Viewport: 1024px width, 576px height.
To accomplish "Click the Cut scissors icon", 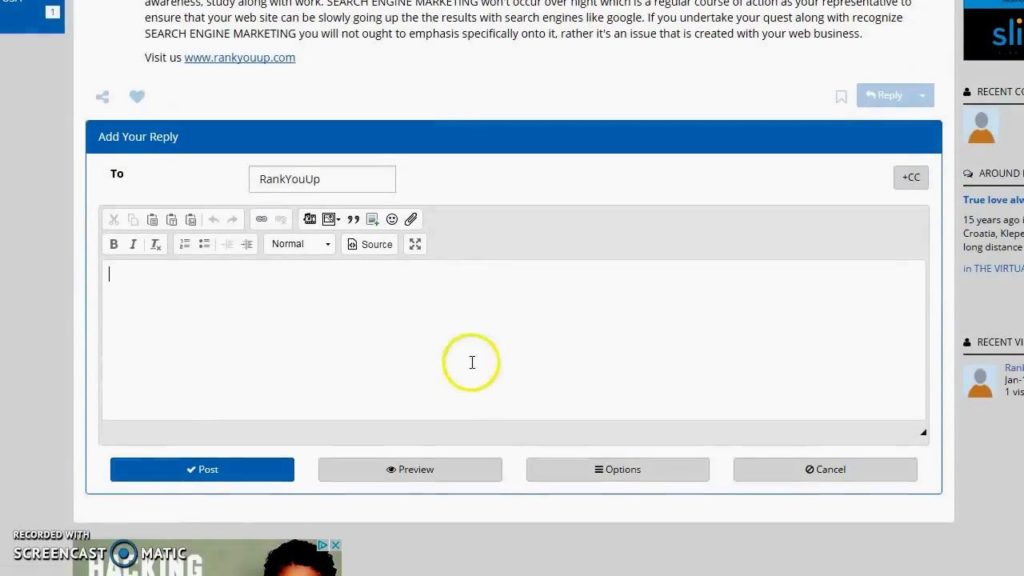I will [114, 219].
